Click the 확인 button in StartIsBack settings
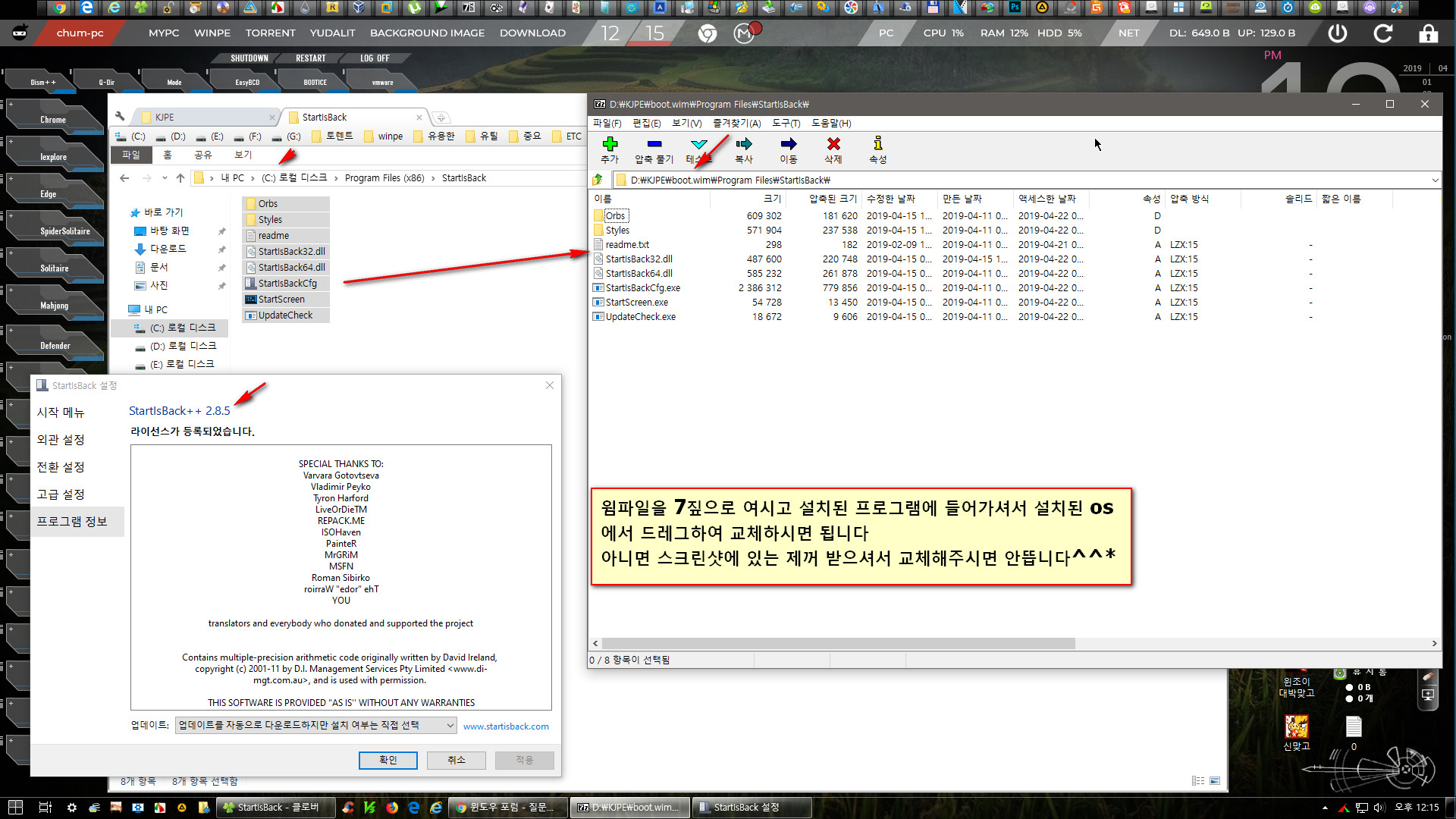1456x819 pixels. pyautogui.click(x=387, y=760)
